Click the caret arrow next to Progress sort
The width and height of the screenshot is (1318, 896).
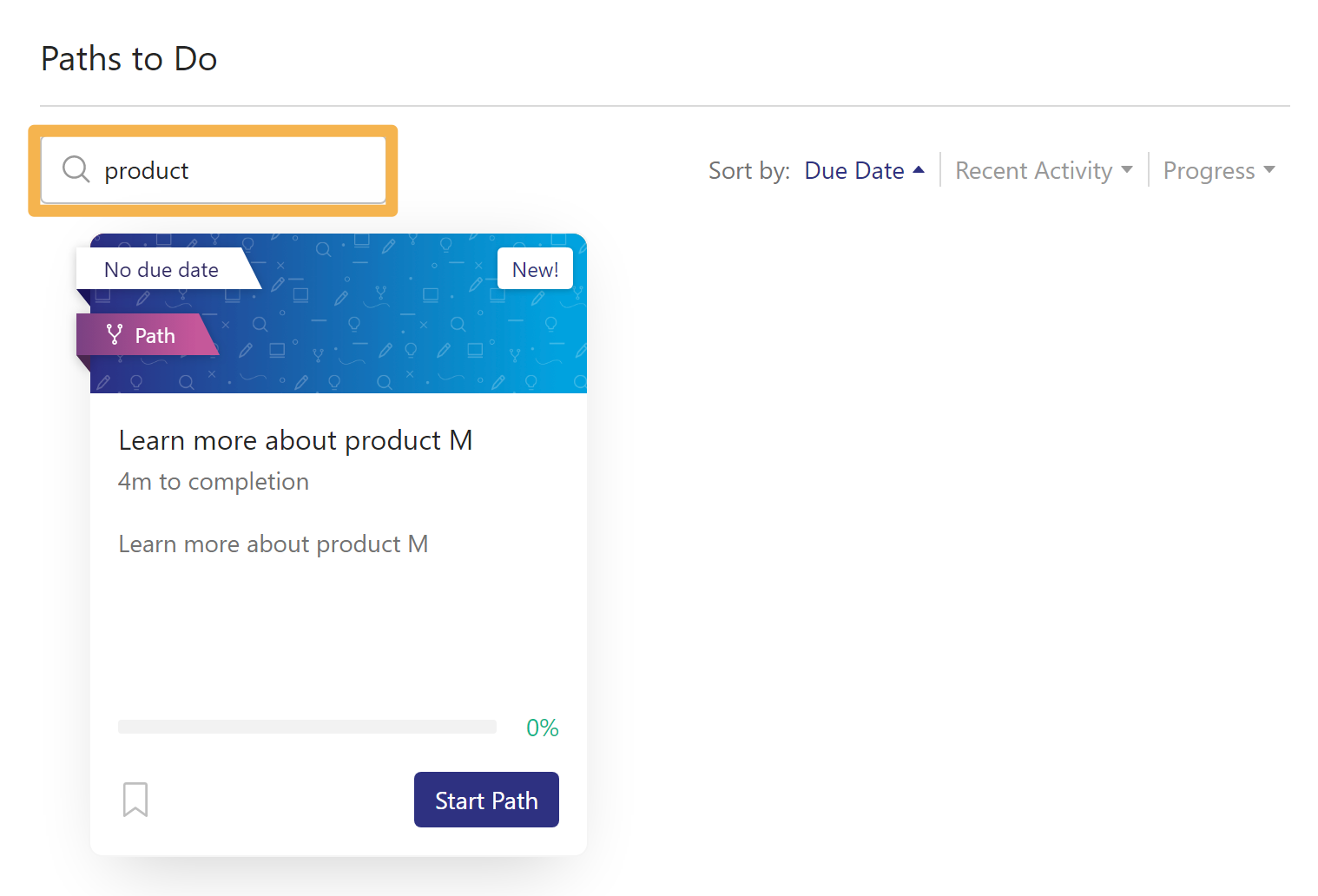click(1269, 170)
